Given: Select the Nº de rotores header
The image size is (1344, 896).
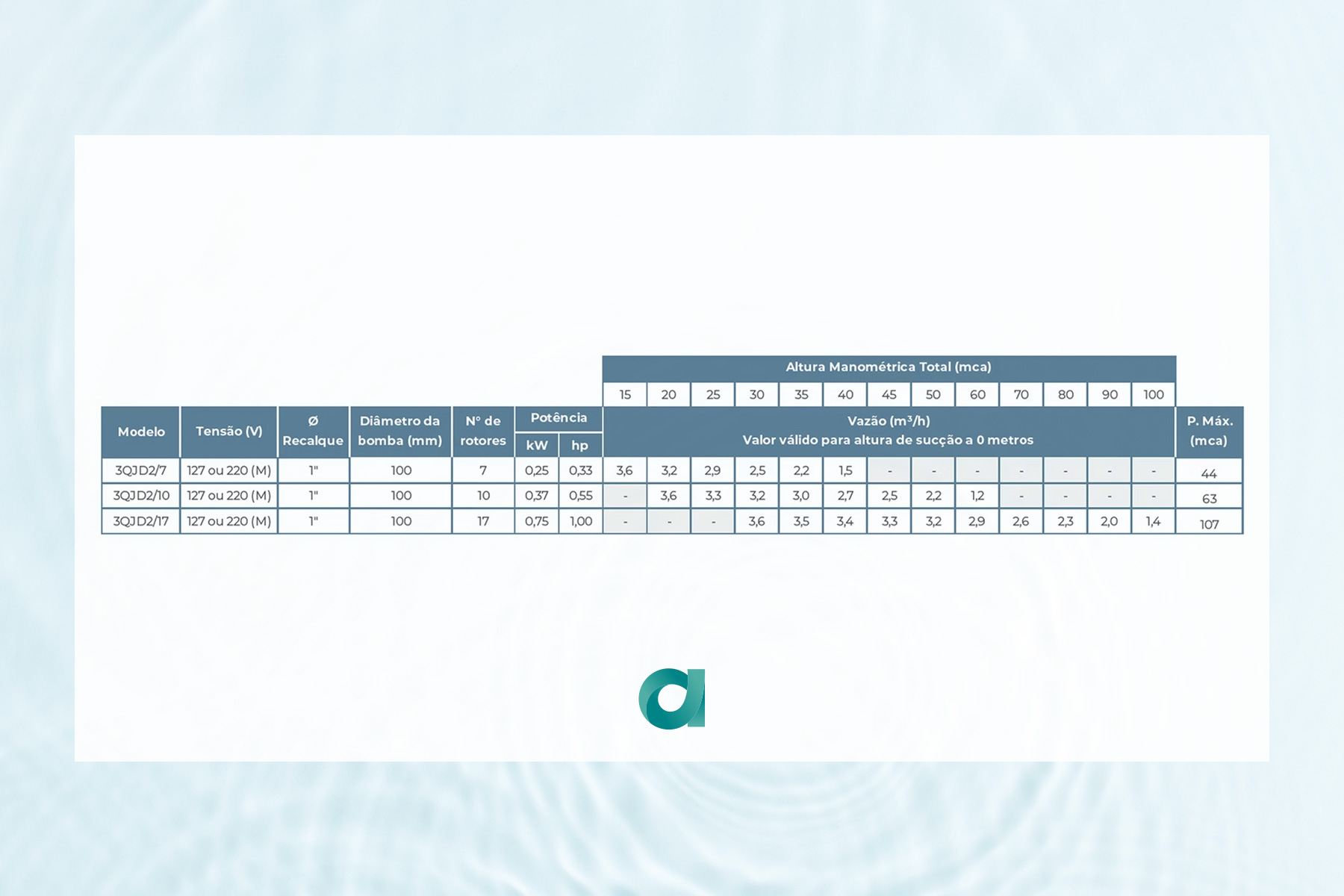Looking at the screenshot, I should coord(483,432).
